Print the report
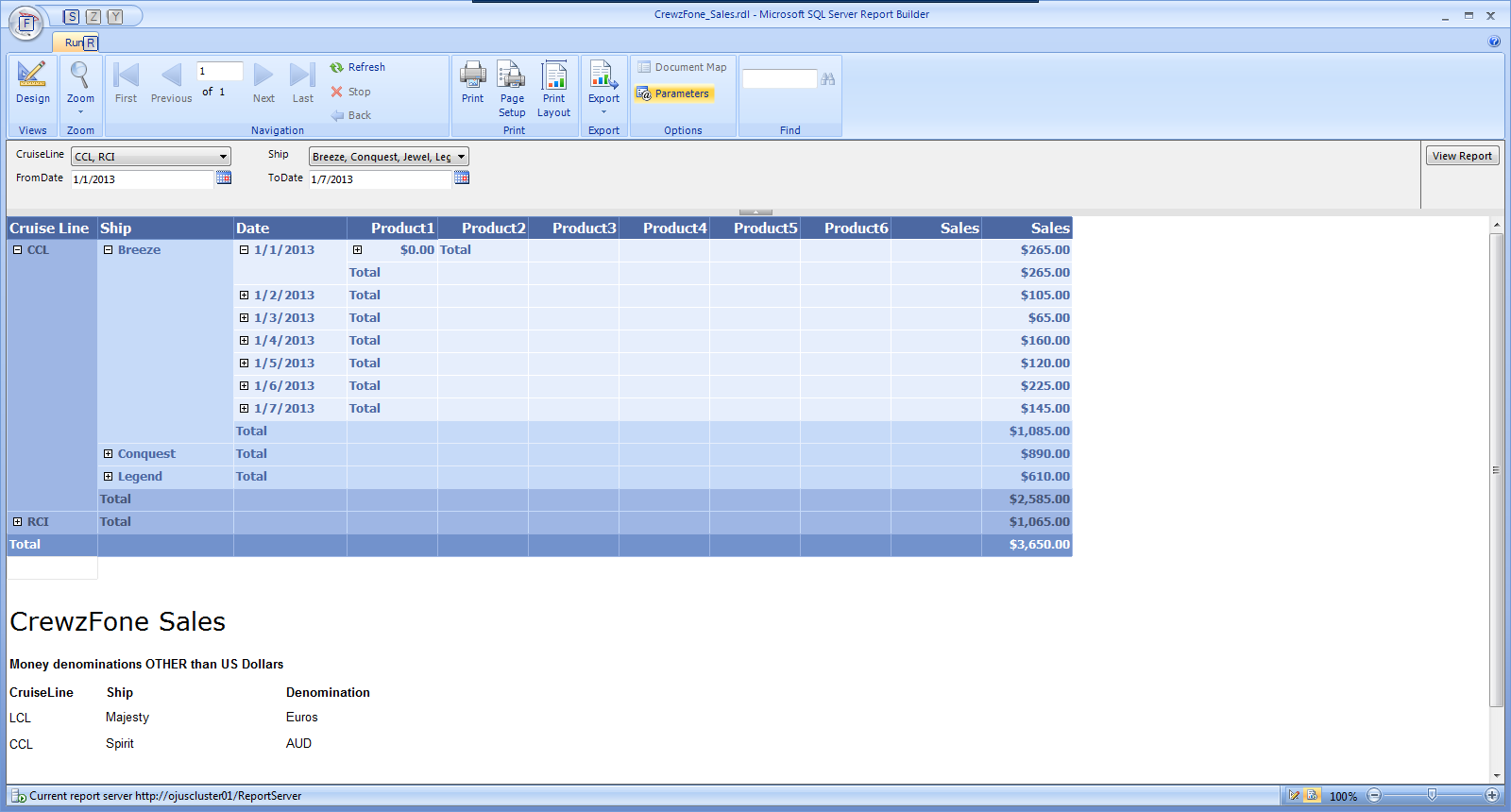Screen dimensions: 1511x812 (472, 83)
